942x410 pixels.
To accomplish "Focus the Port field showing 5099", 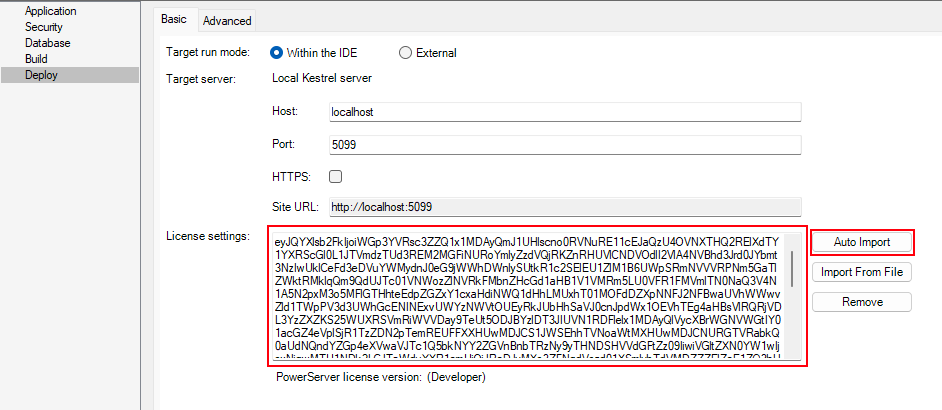I will (565, 145).
